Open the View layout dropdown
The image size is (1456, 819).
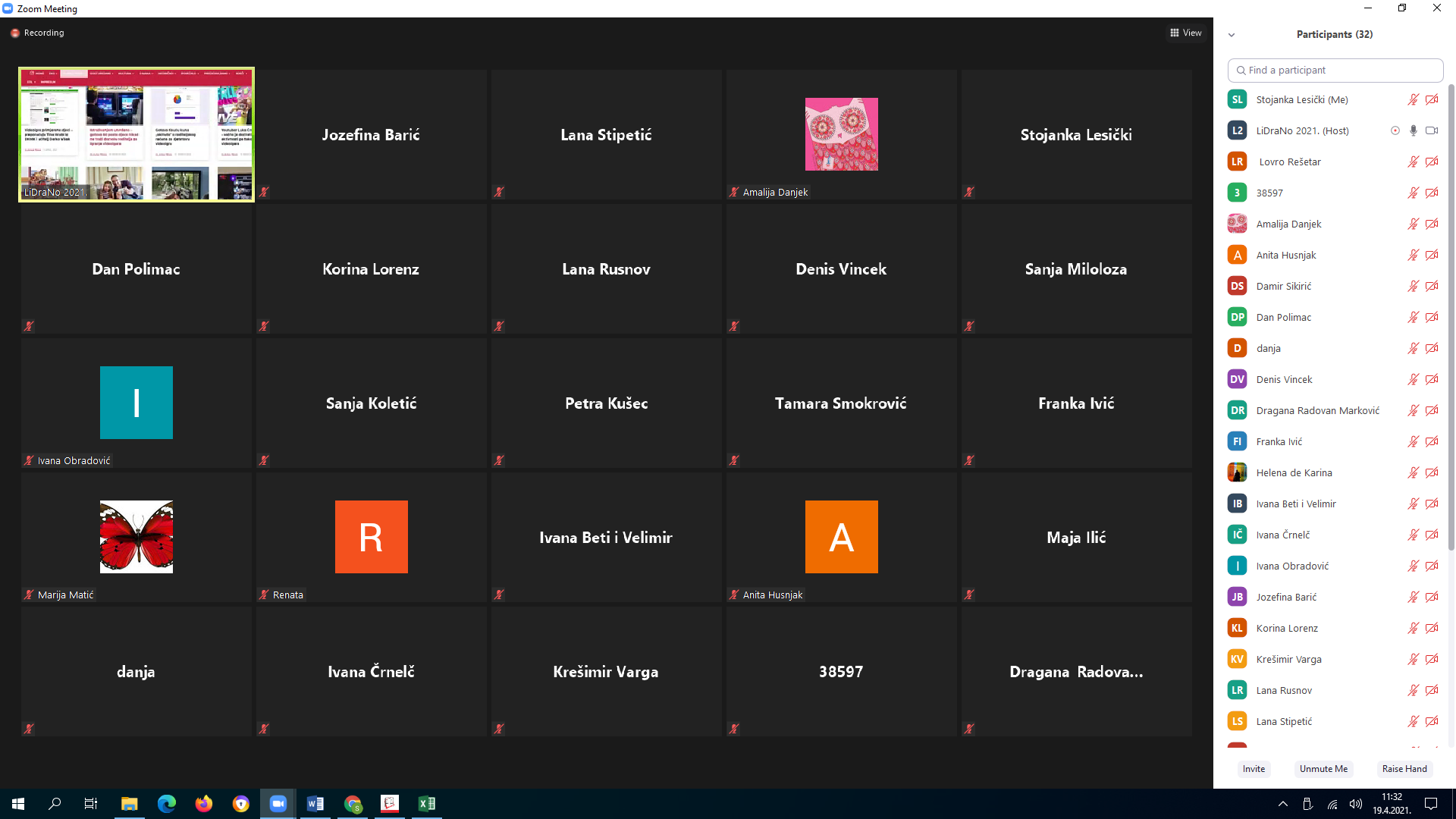point(1186,33)
